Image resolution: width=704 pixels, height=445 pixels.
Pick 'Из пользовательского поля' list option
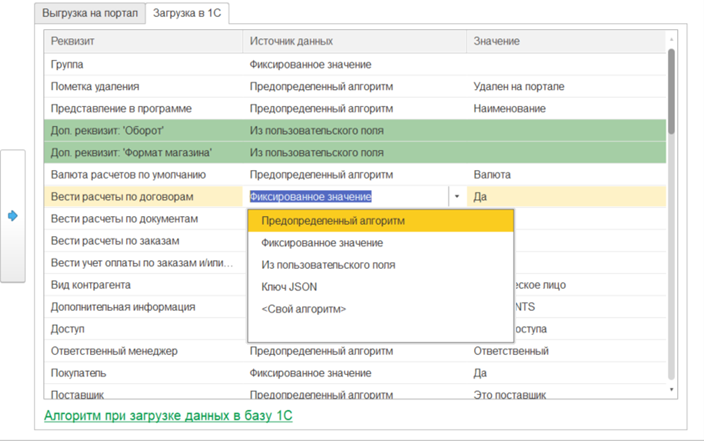pyautogui.click(x=328, y=265)
